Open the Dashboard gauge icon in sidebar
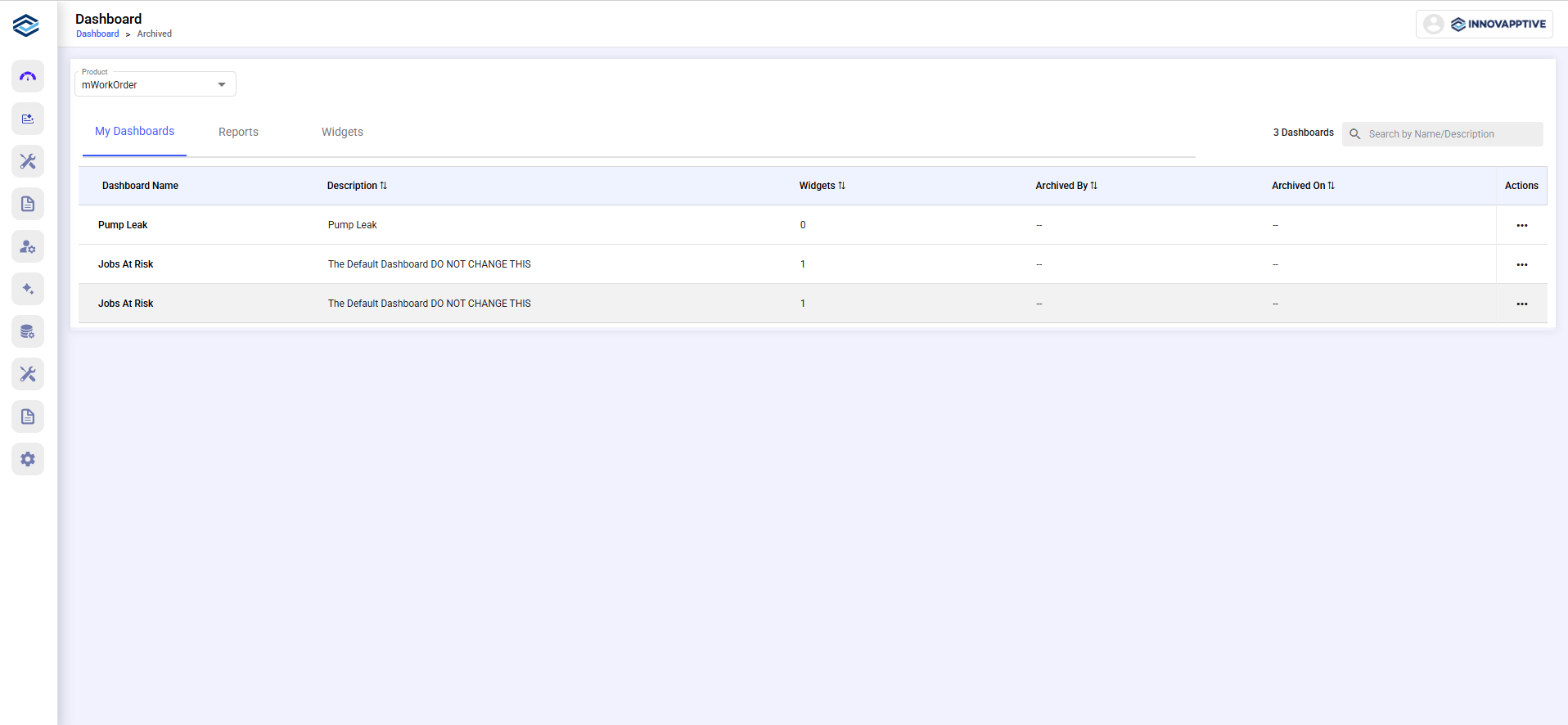The image size is (1568, 725). tap(28, 76)
